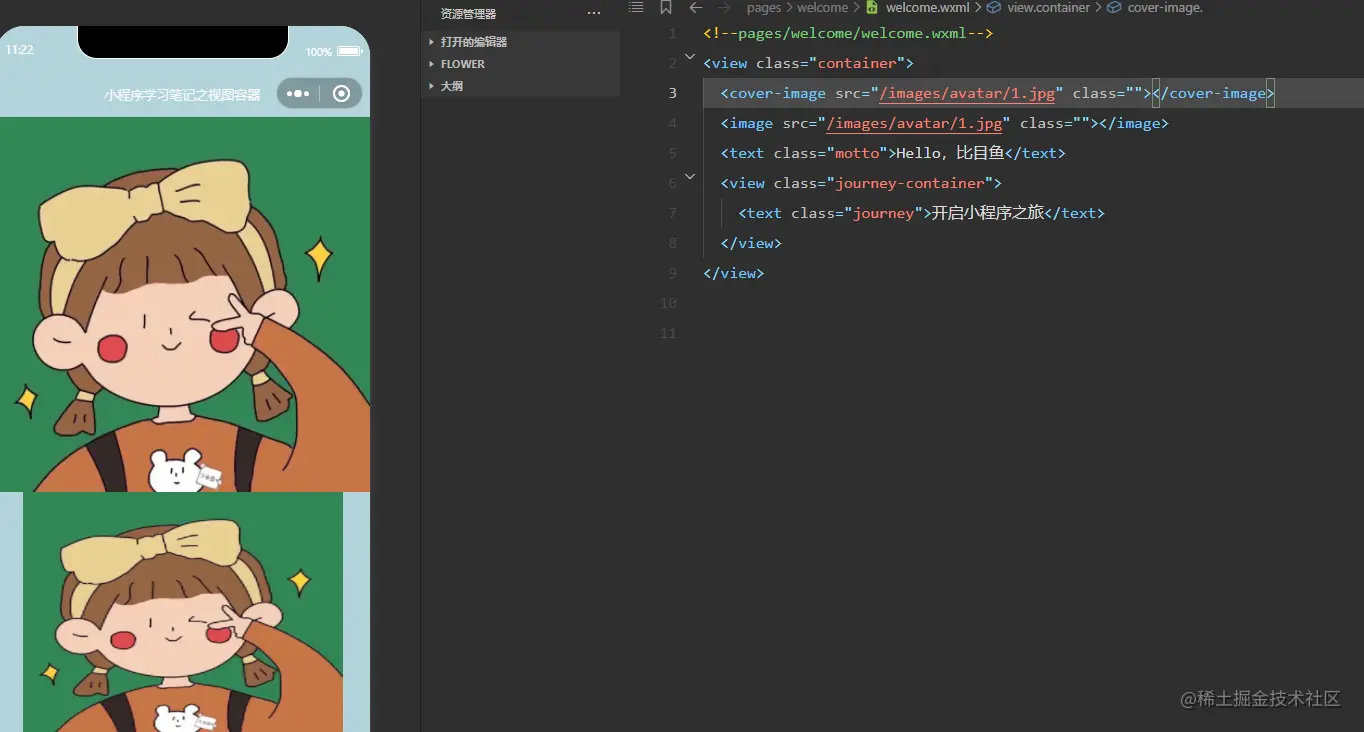The width and height of the screenshot is (1364, 732).
Task: Click the simulator page title 小程序学习笔记之视图容器
Action: (182, 95)
